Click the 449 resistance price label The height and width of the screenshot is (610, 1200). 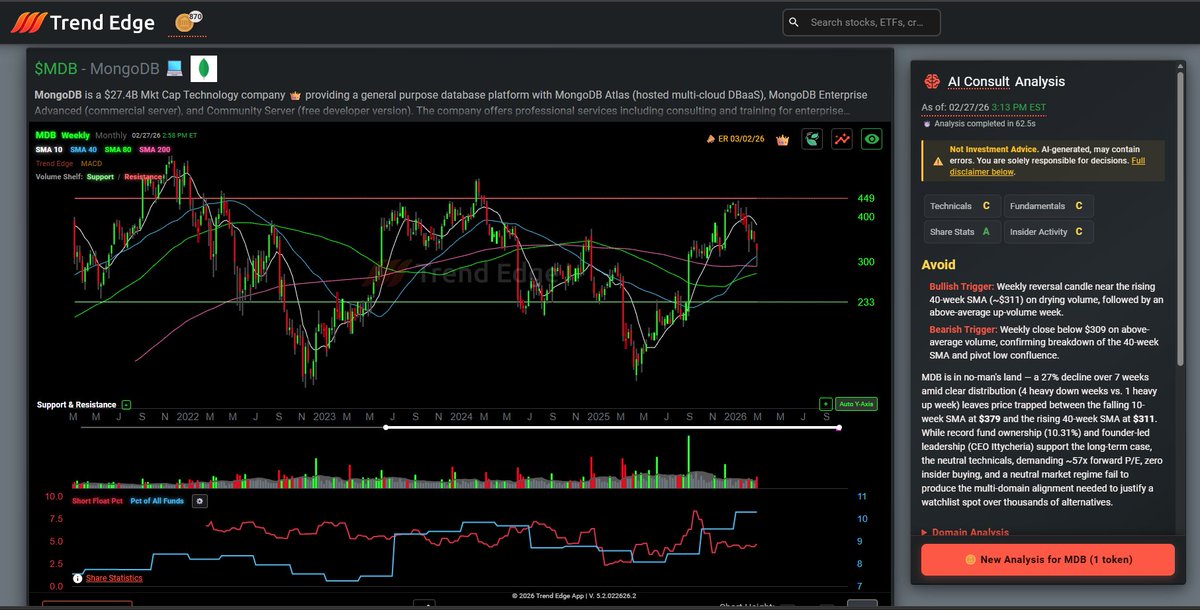(x=866, y=198)
